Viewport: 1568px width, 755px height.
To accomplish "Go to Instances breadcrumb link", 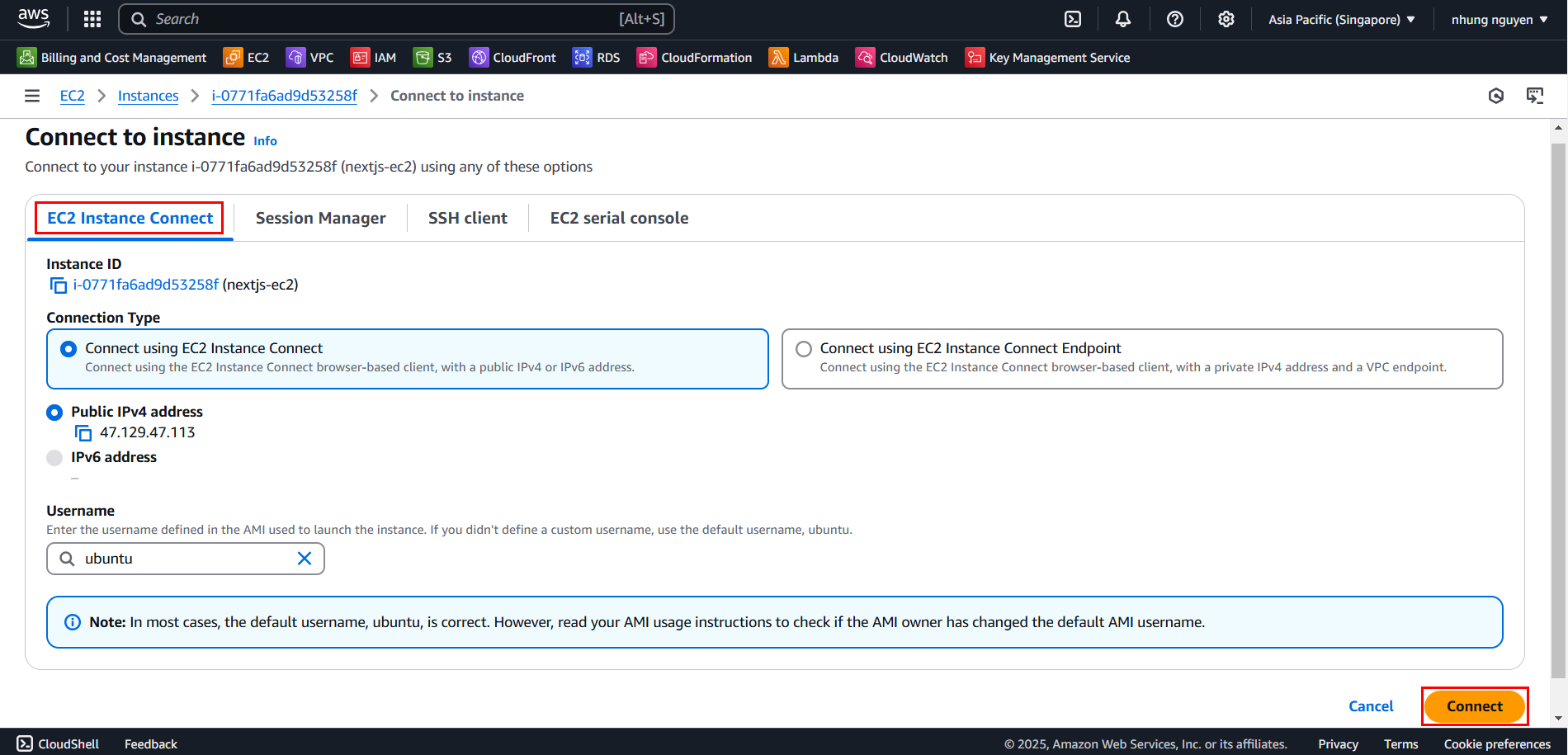I will pyautogui.click(x=148, y=96).
